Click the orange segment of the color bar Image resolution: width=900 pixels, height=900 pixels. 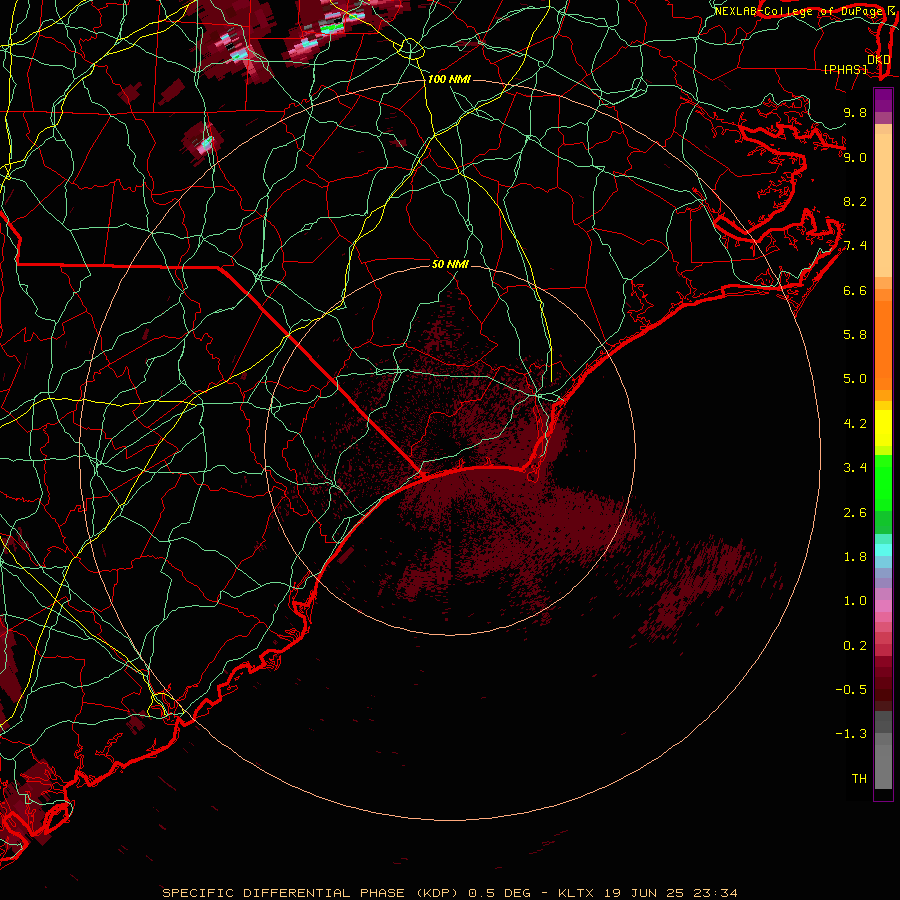click(x=883, y=346)
